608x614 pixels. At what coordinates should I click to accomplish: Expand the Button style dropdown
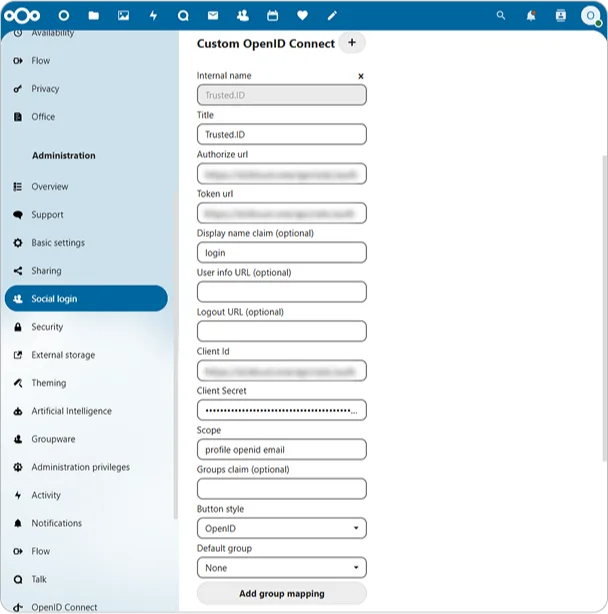click(x=281, y=528)
